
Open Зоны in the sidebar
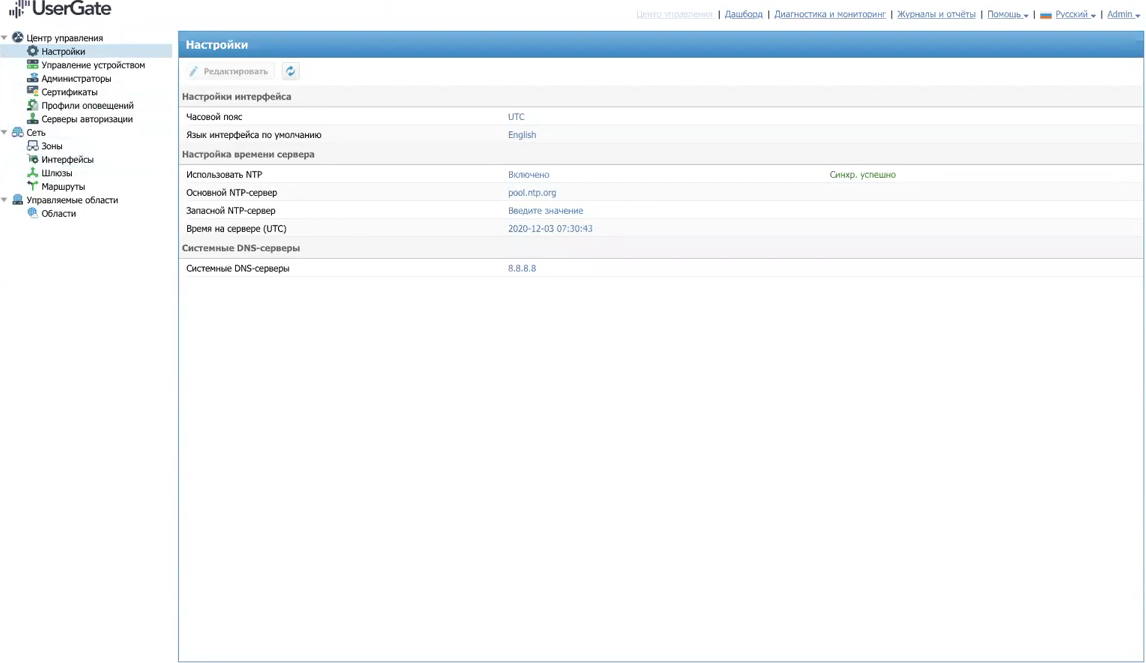pos(51,146)
